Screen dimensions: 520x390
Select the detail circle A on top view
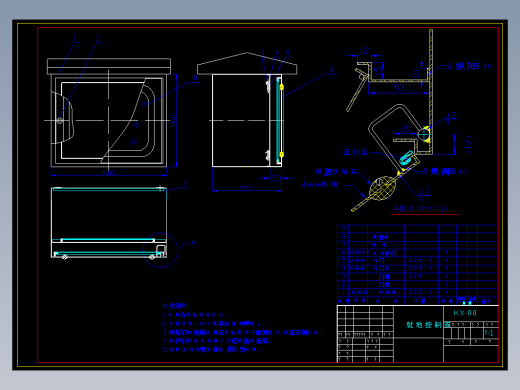(160, 250)
